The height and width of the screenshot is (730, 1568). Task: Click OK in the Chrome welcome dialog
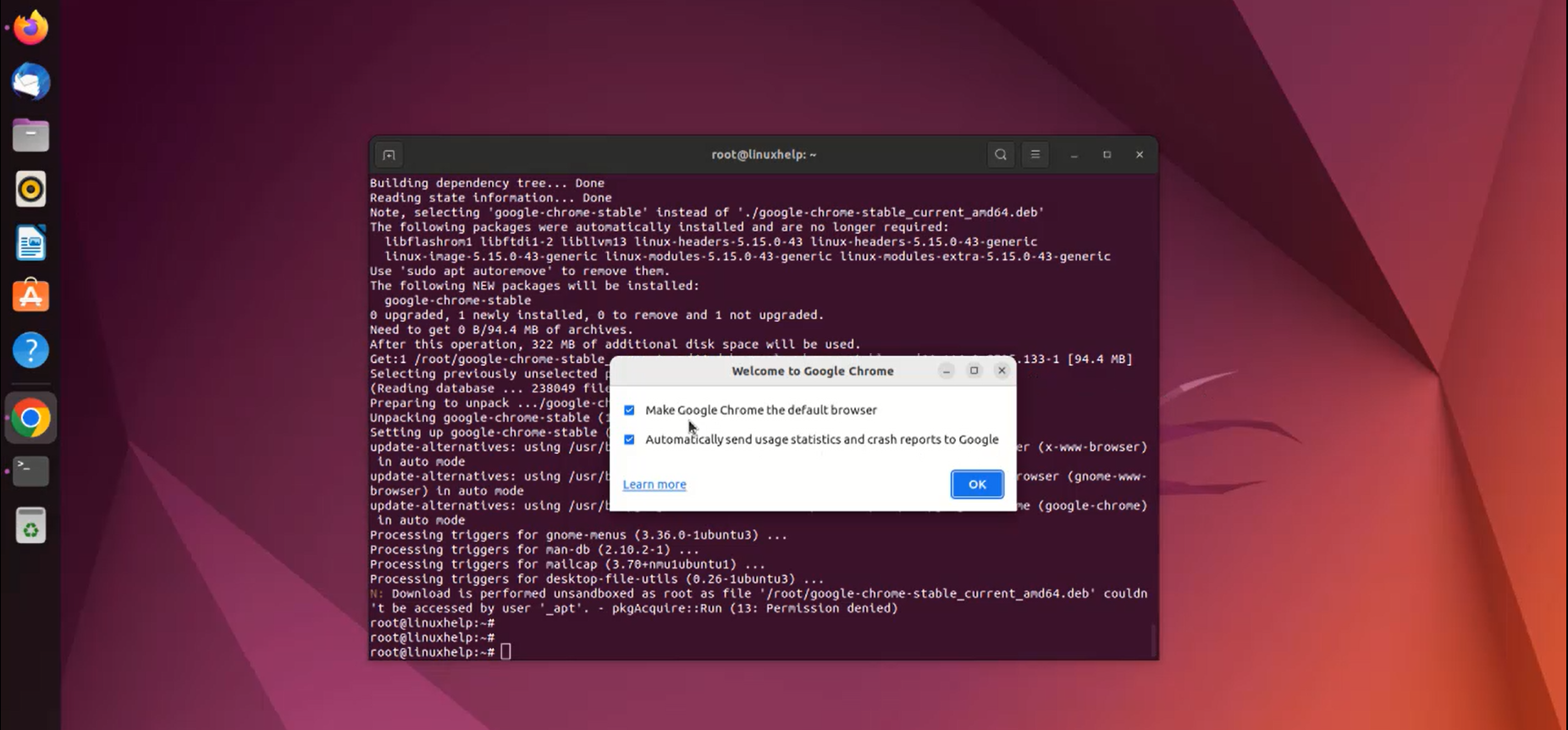point(977,484)
